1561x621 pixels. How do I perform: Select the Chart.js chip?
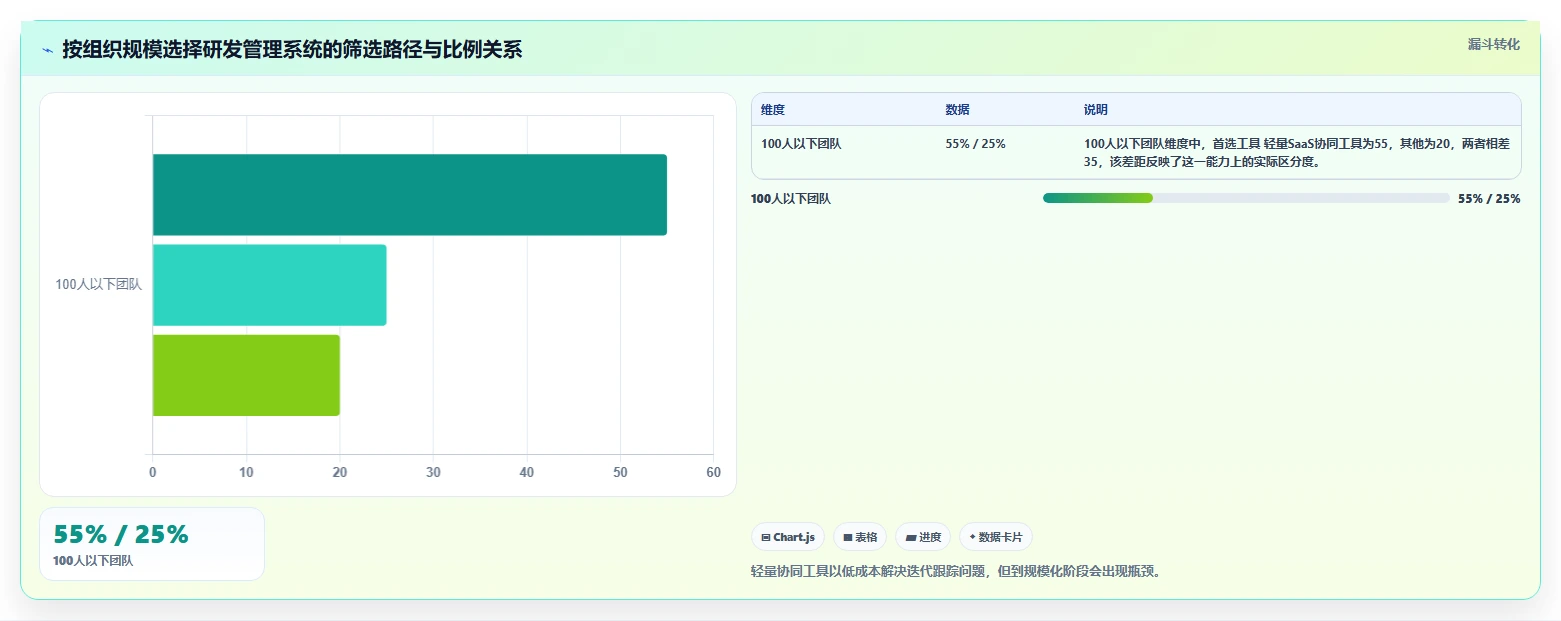click(788, 537)
